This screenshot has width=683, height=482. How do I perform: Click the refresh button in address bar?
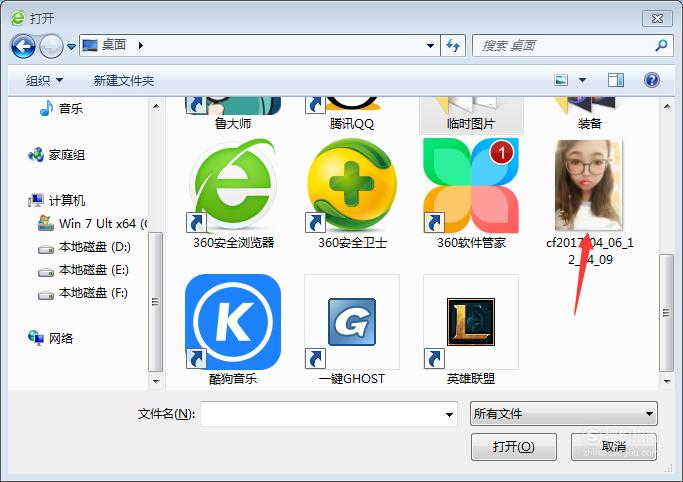[x=453, y=45]
